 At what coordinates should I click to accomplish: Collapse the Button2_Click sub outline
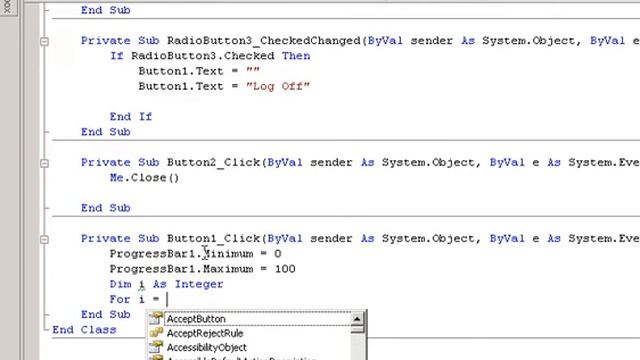(x=44, y=163)
